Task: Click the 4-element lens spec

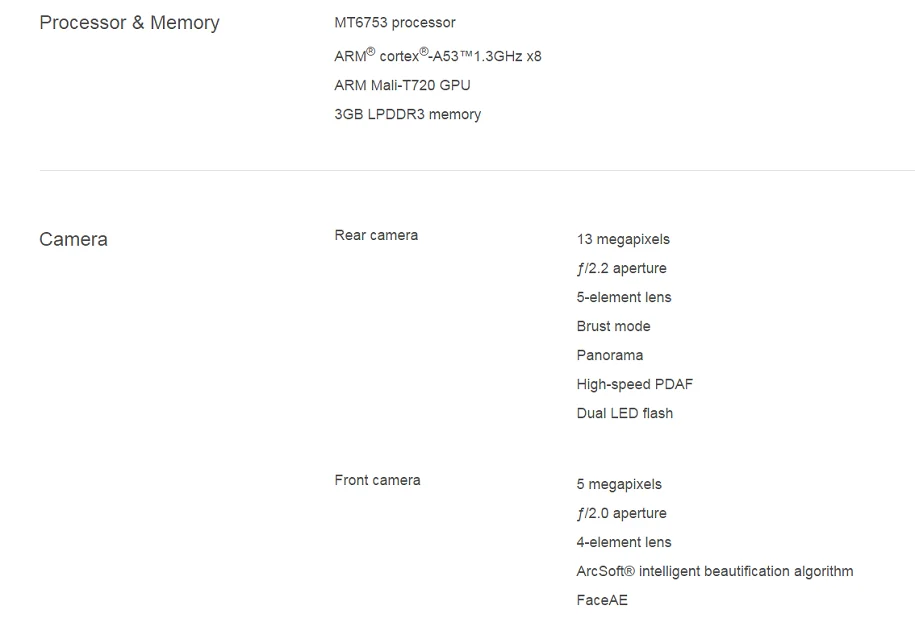Action: click(624, 542)
